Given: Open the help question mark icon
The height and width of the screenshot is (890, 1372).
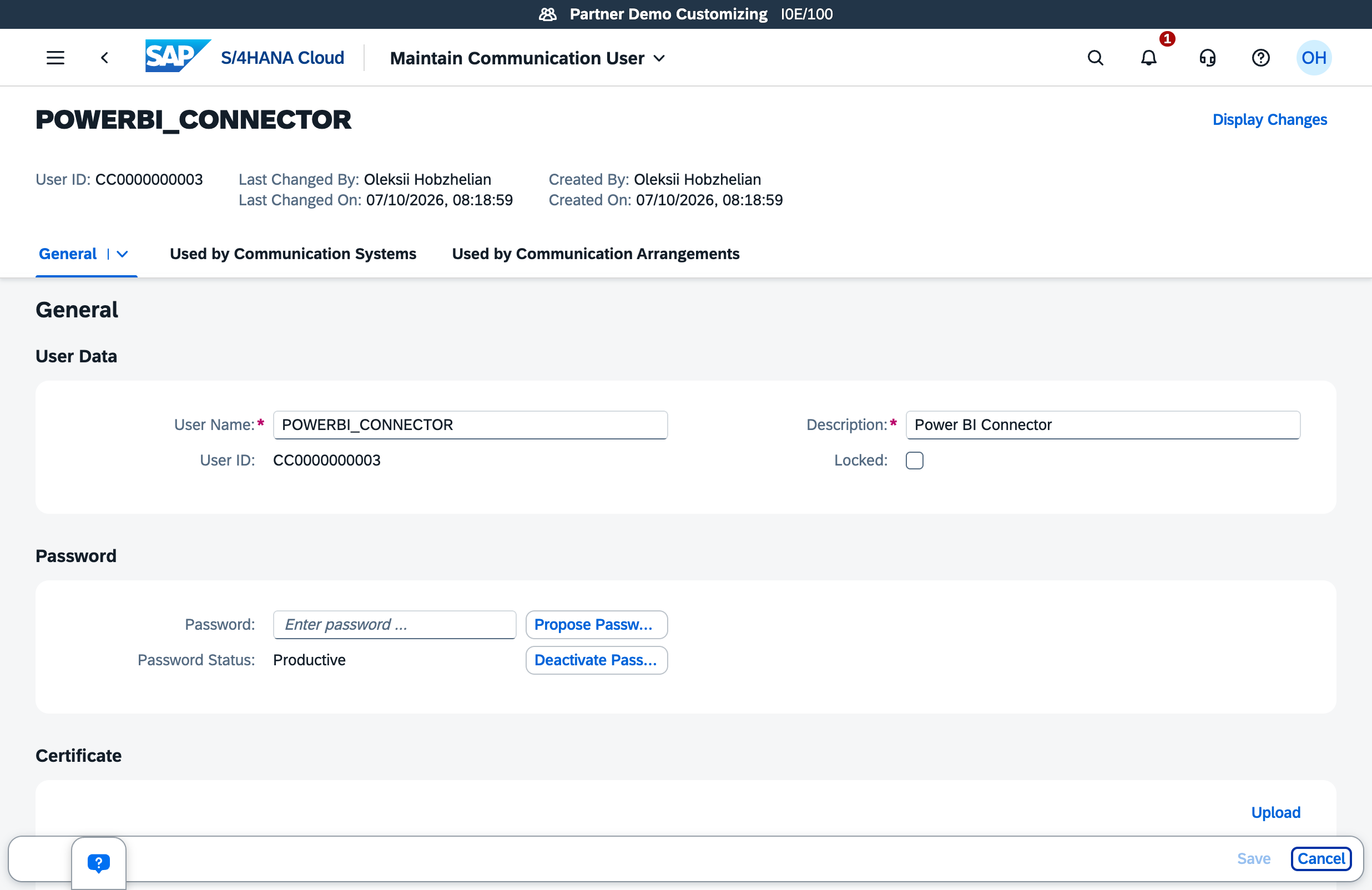Looking at the screenshot, I should coord(1261,58).
